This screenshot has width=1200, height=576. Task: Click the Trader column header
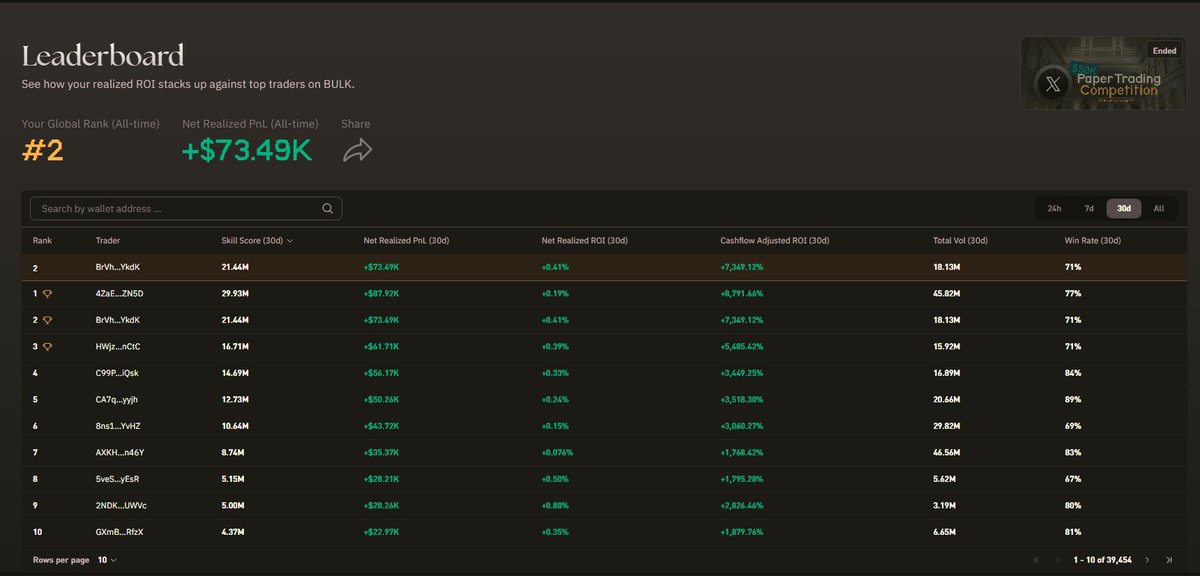108,241
